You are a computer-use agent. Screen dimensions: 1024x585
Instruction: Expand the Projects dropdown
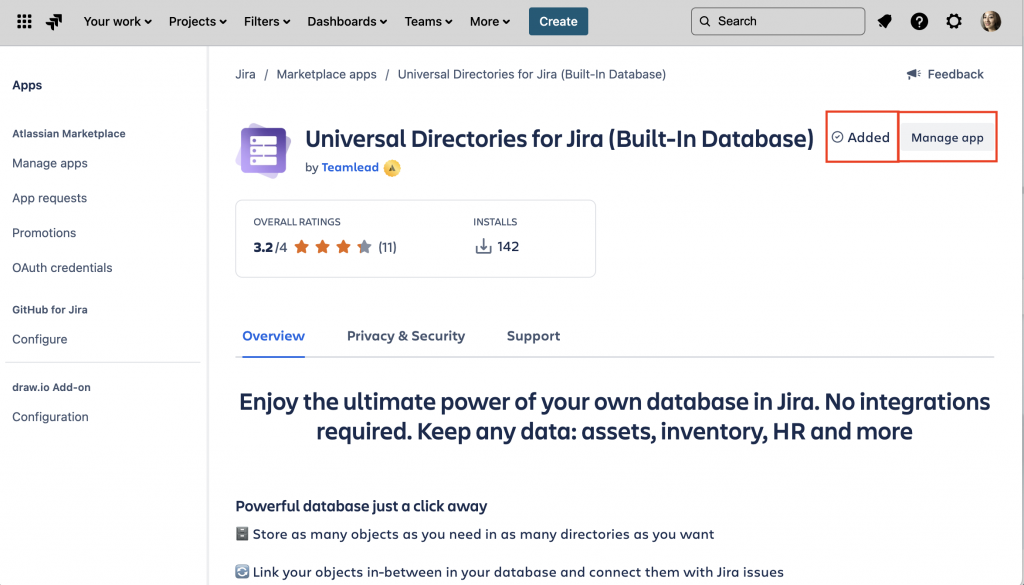pyautogui.click(x=198, y=22)
